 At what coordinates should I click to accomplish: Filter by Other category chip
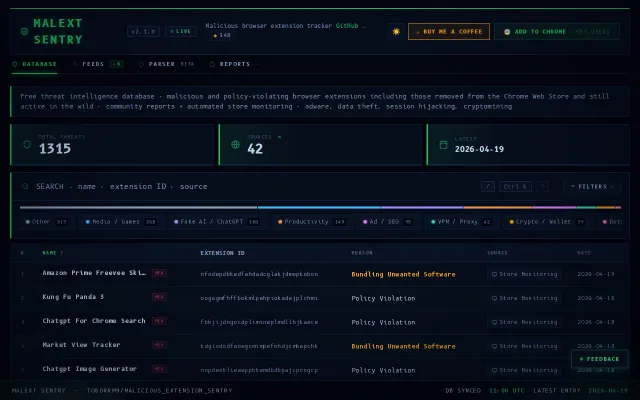(x=46, y=222)
